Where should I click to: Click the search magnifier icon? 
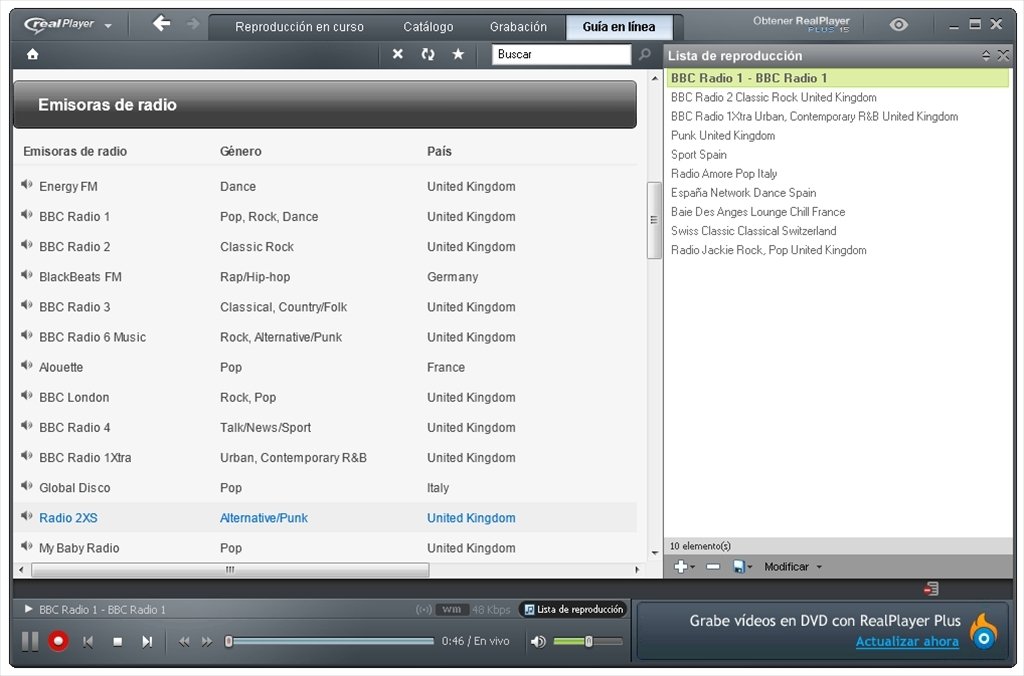coord(645,54)
